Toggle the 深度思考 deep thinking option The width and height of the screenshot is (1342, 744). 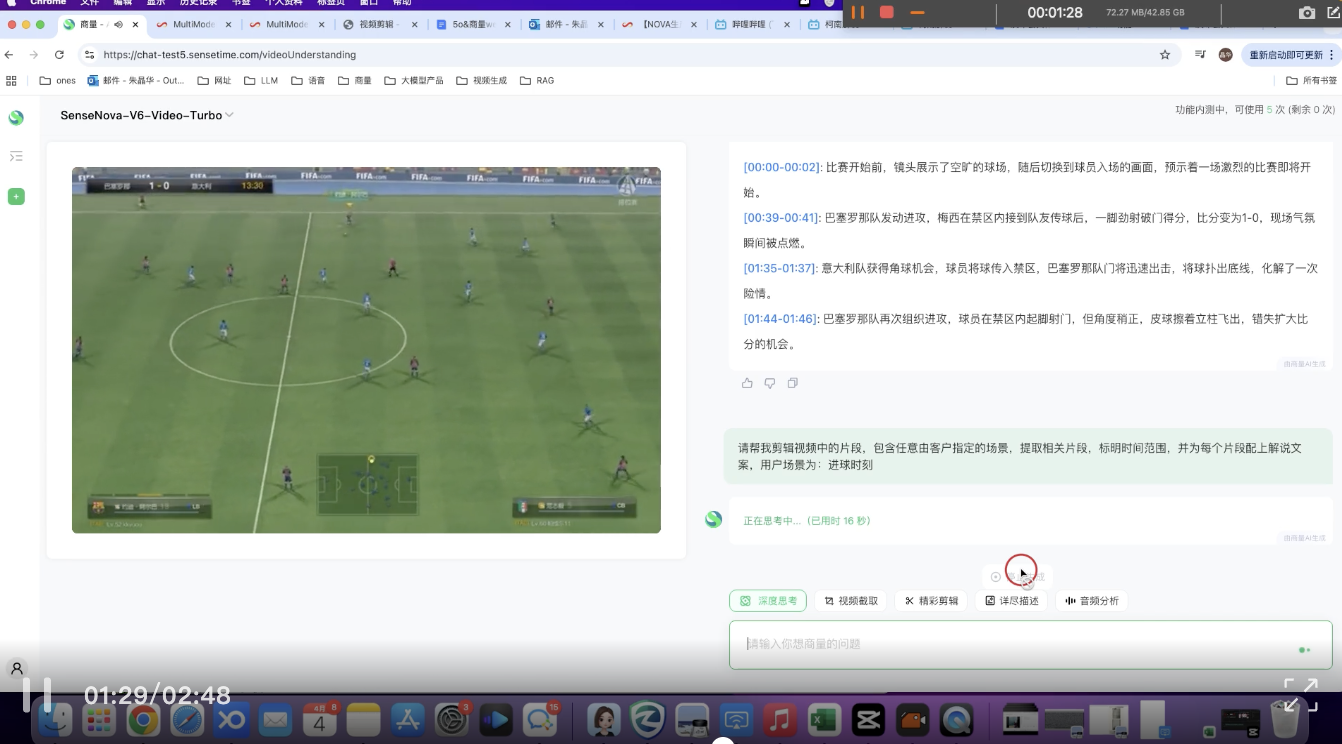(x=768, y=601)
